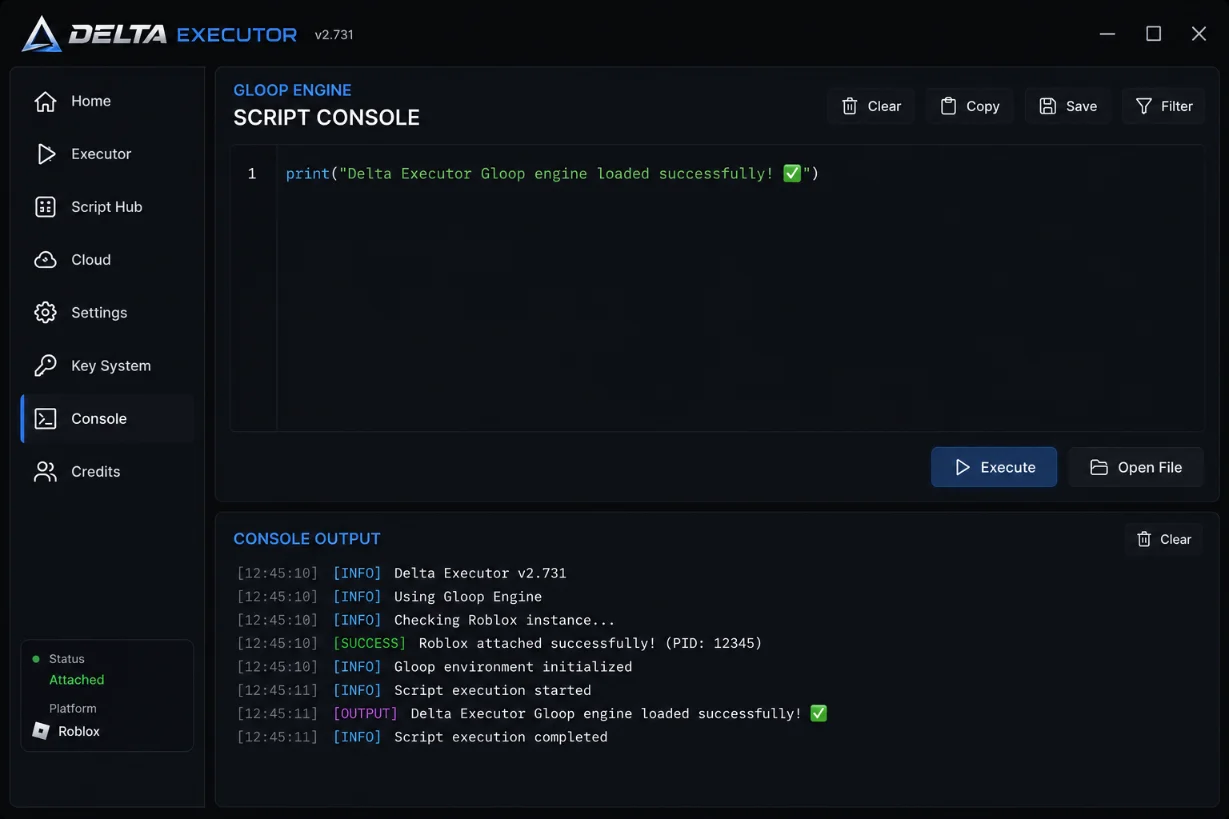Click the Script Hub grid icon
This screenshot has width=1229, height=819.
(x=45, y=207)
